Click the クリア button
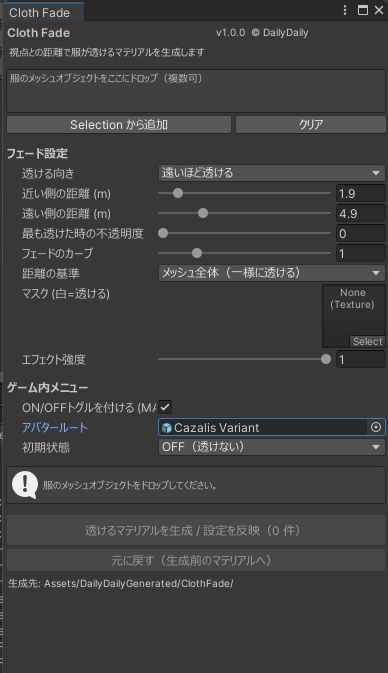The height and width of the screenshot is (673, 388). pyautogui.click(x=311, y=125)
